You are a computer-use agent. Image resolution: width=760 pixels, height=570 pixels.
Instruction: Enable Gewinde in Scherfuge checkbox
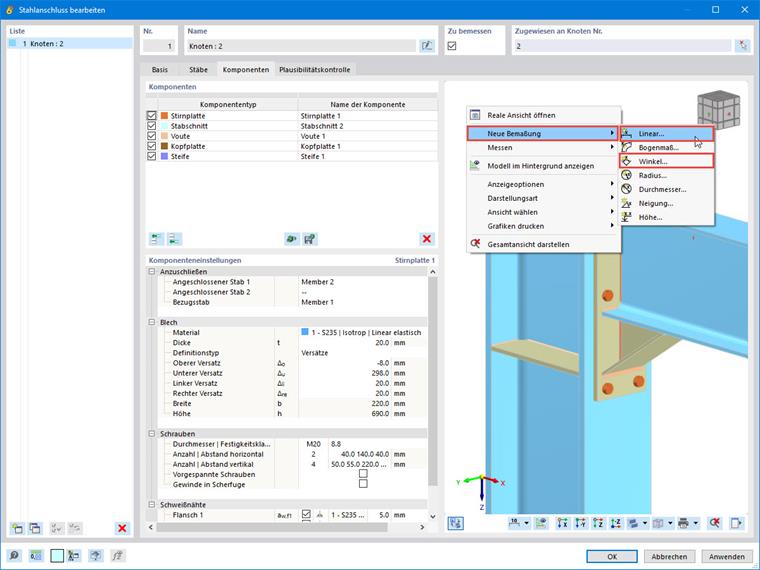[363, 484]
